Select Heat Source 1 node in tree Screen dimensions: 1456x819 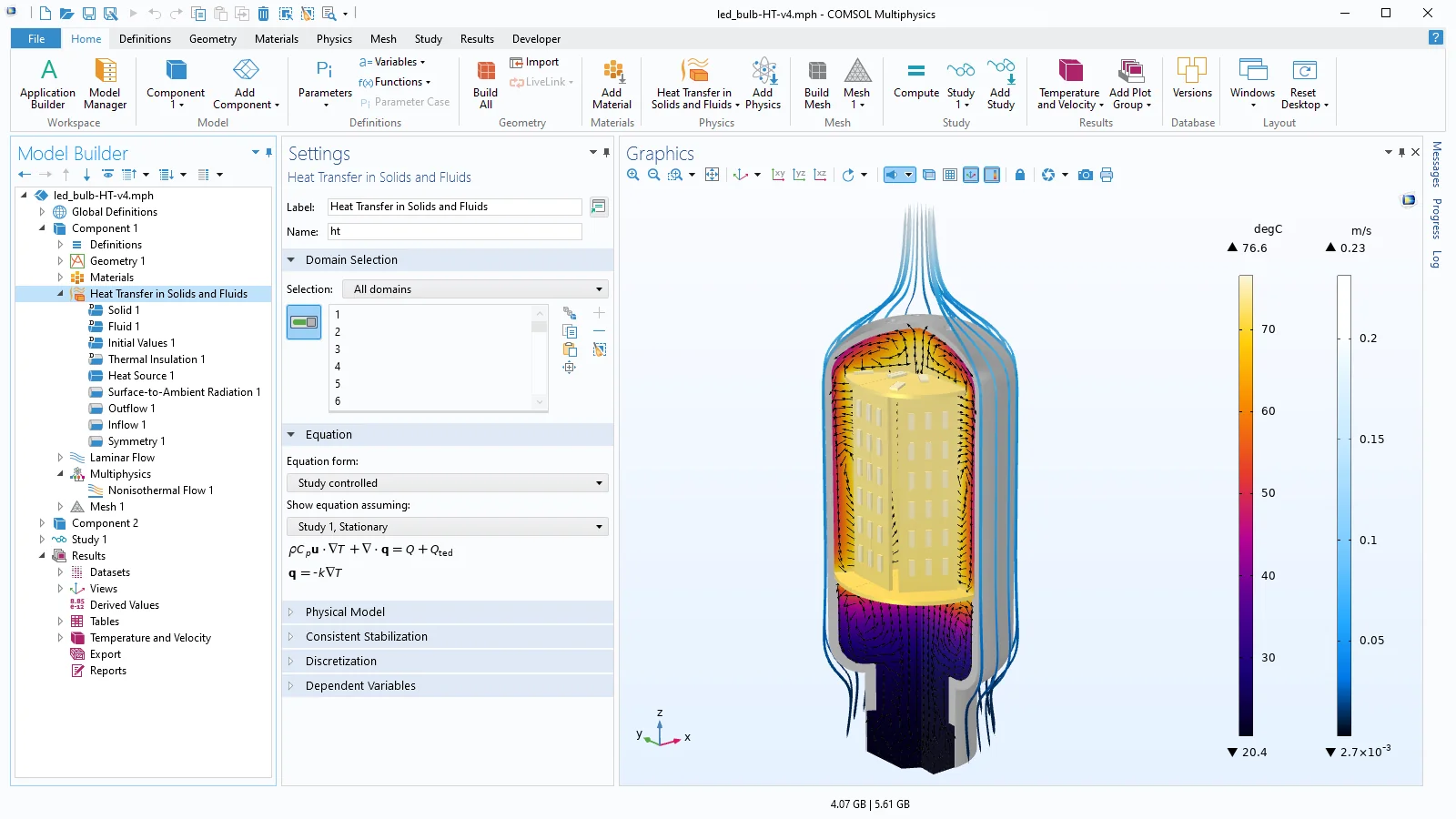140,376
